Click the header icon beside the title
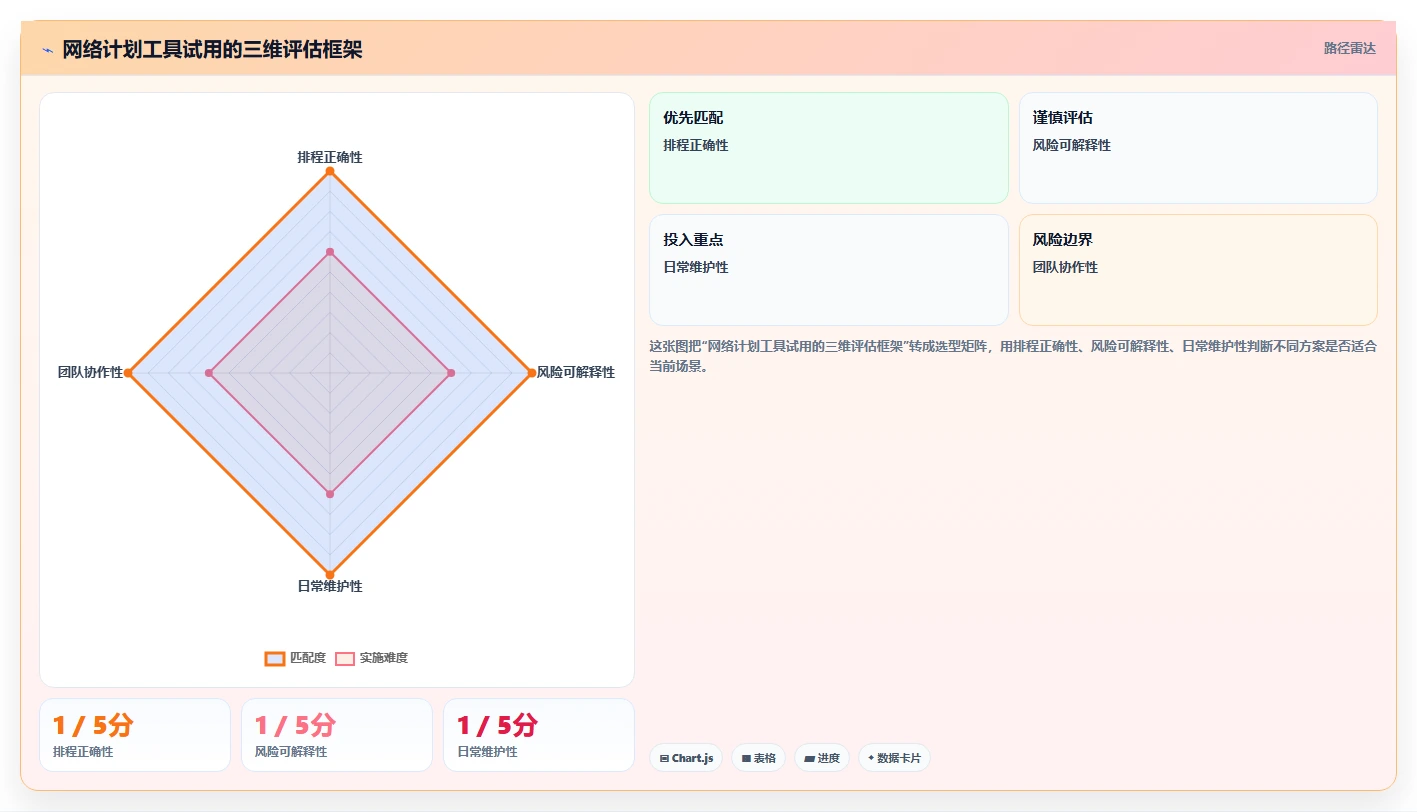This screenshot has height=812, width=1417. coord(47,50)
